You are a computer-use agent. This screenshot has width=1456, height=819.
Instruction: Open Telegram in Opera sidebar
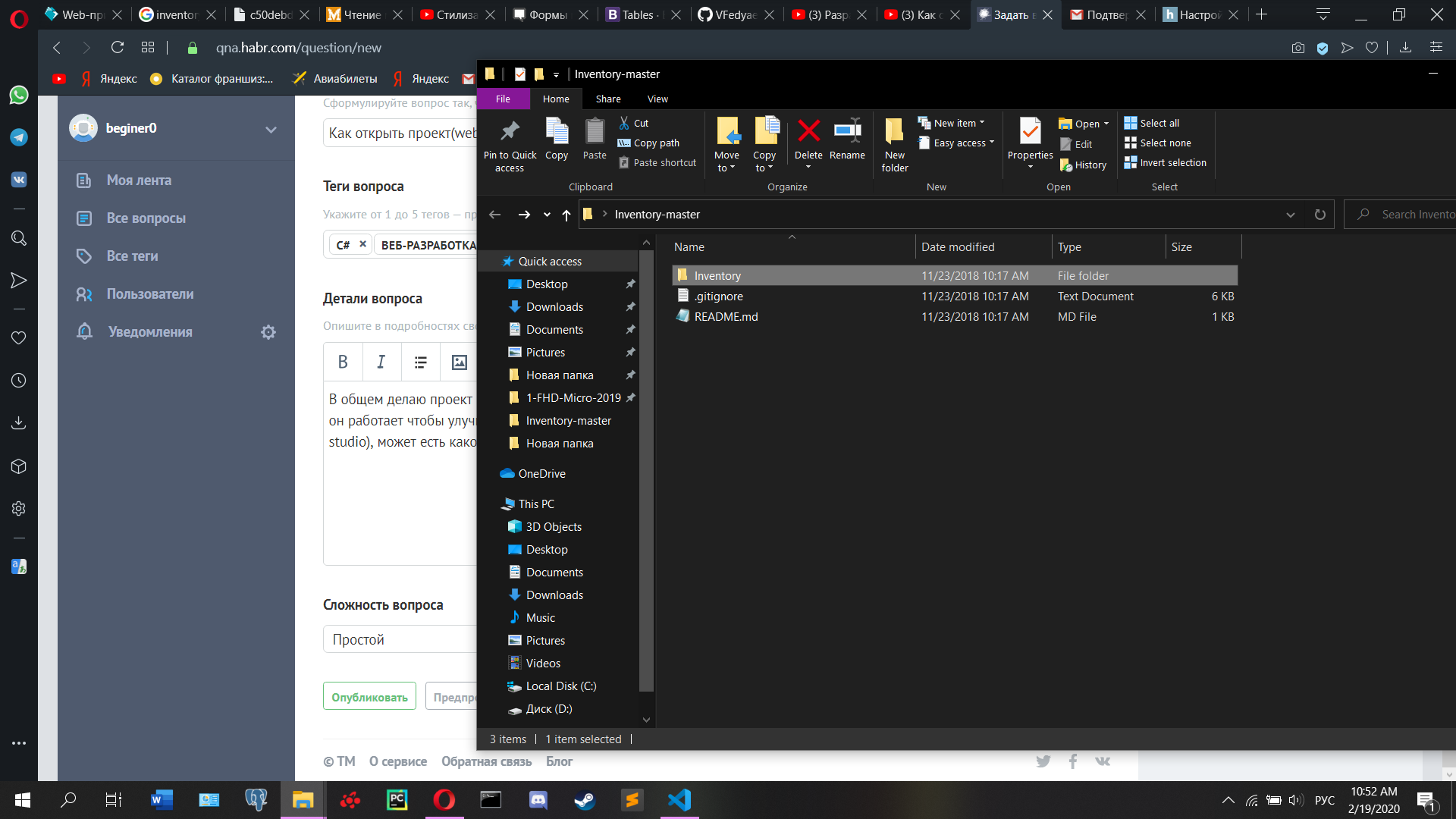point(19,137)
